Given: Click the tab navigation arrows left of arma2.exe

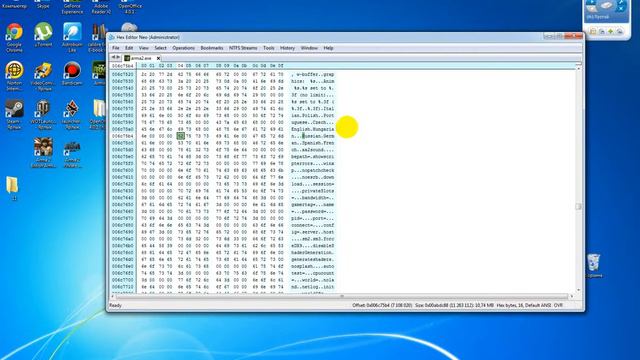Looking at the screenshot, I should [x=116, y=58].
